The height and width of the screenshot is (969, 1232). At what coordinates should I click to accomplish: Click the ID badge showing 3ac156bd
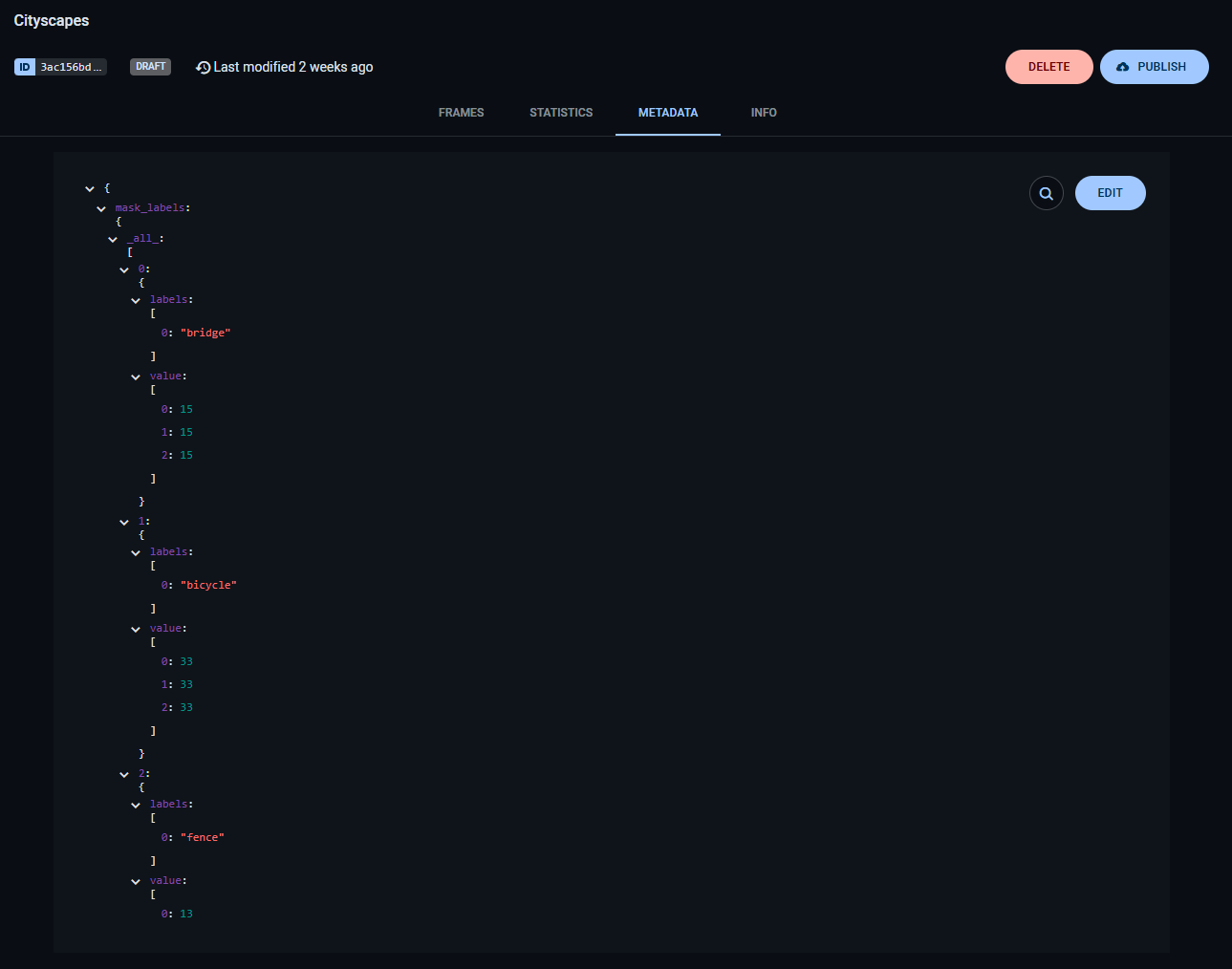[x=60, y=67]
